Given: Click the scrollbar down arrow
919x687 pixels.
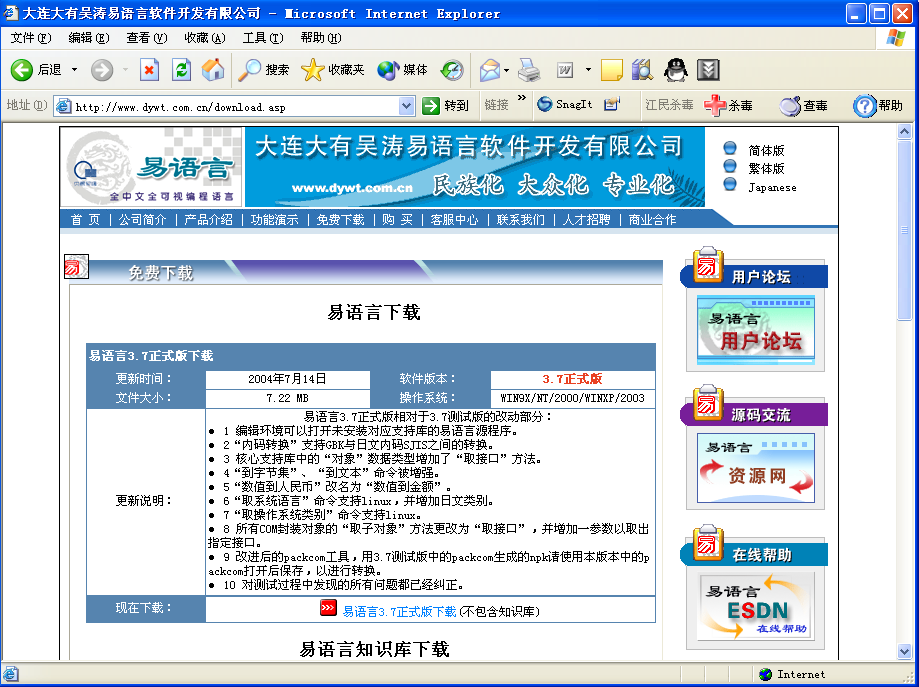Looking at the screenshot, I should (905, 651).
